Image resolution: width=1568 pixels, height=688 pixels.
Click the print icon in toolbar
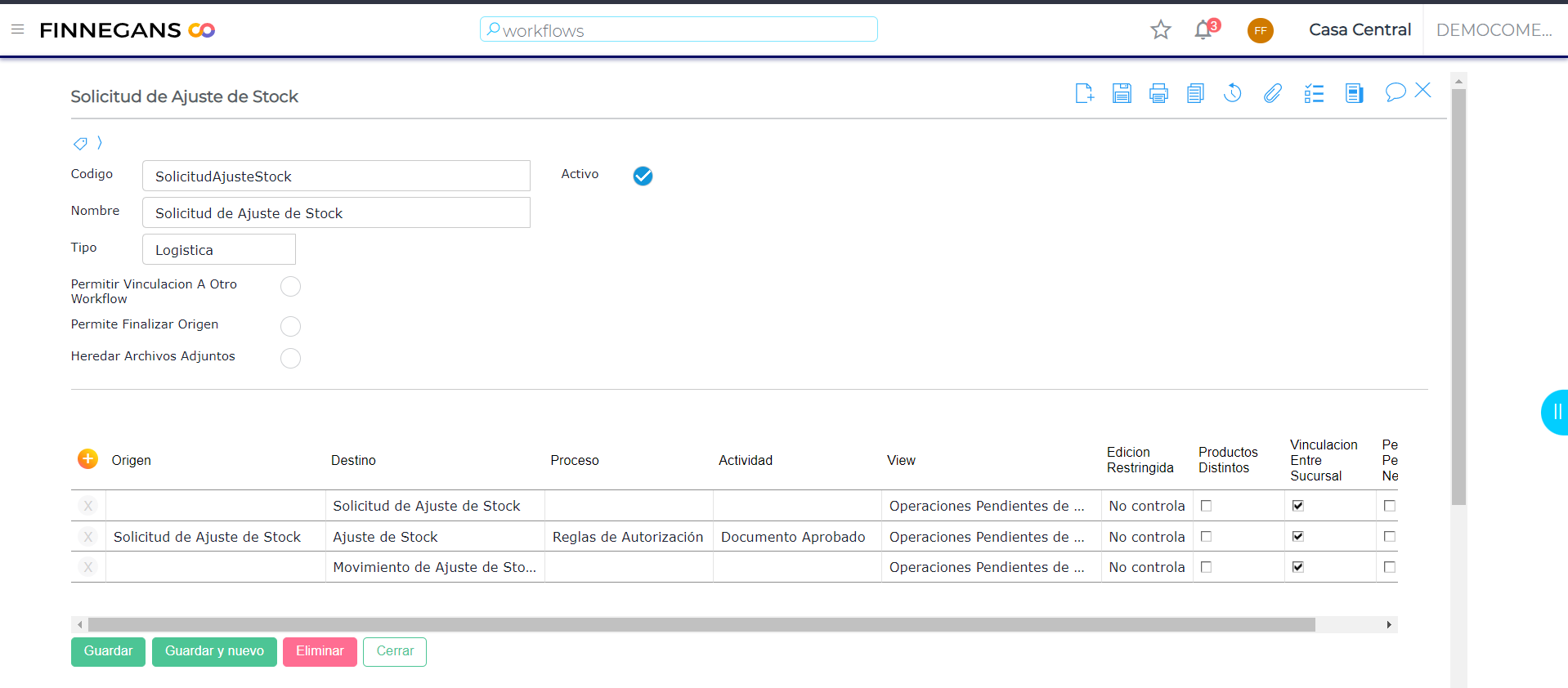pyautogui.click(x=1158, y=93)
